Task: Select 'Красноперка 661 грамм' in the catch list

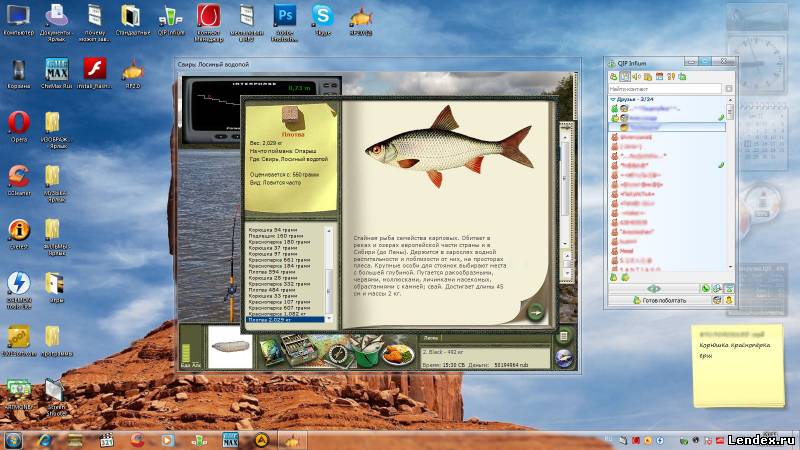Action: (x=279, y=260)
